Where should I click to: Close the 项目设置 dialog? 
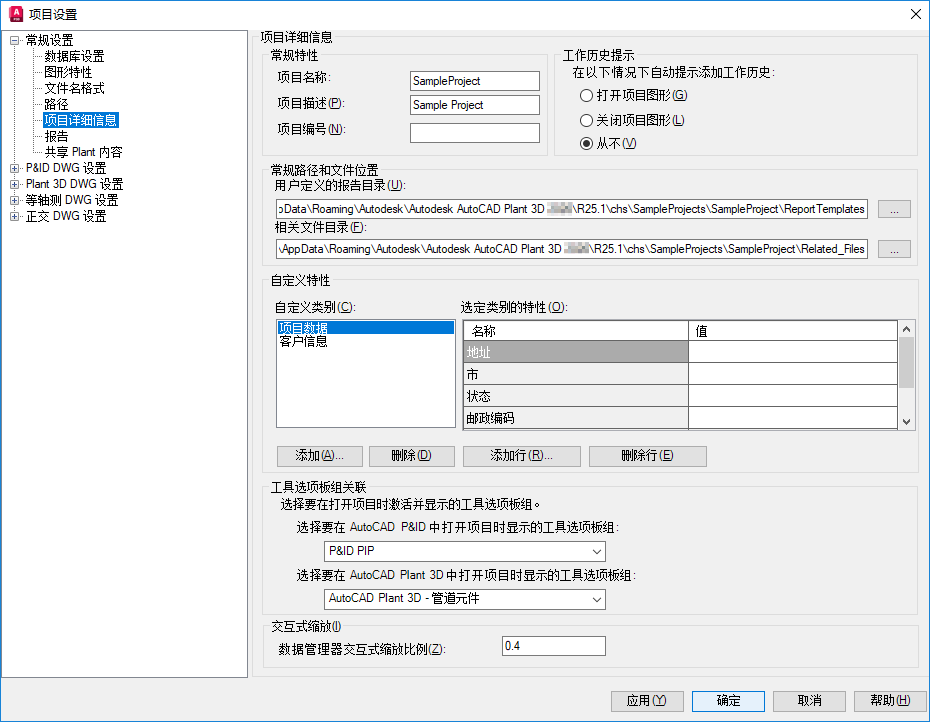(915, 14)
